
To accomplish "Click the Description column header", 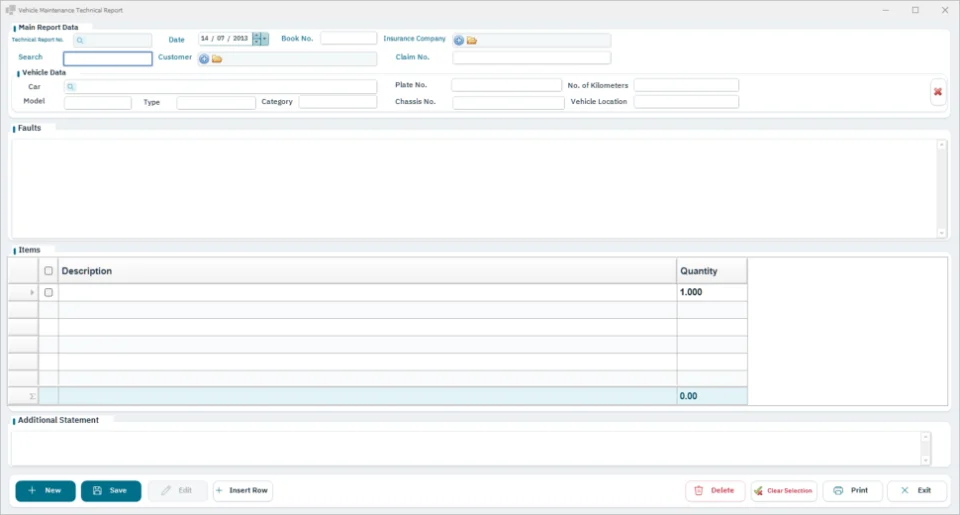I will (367, 271).
